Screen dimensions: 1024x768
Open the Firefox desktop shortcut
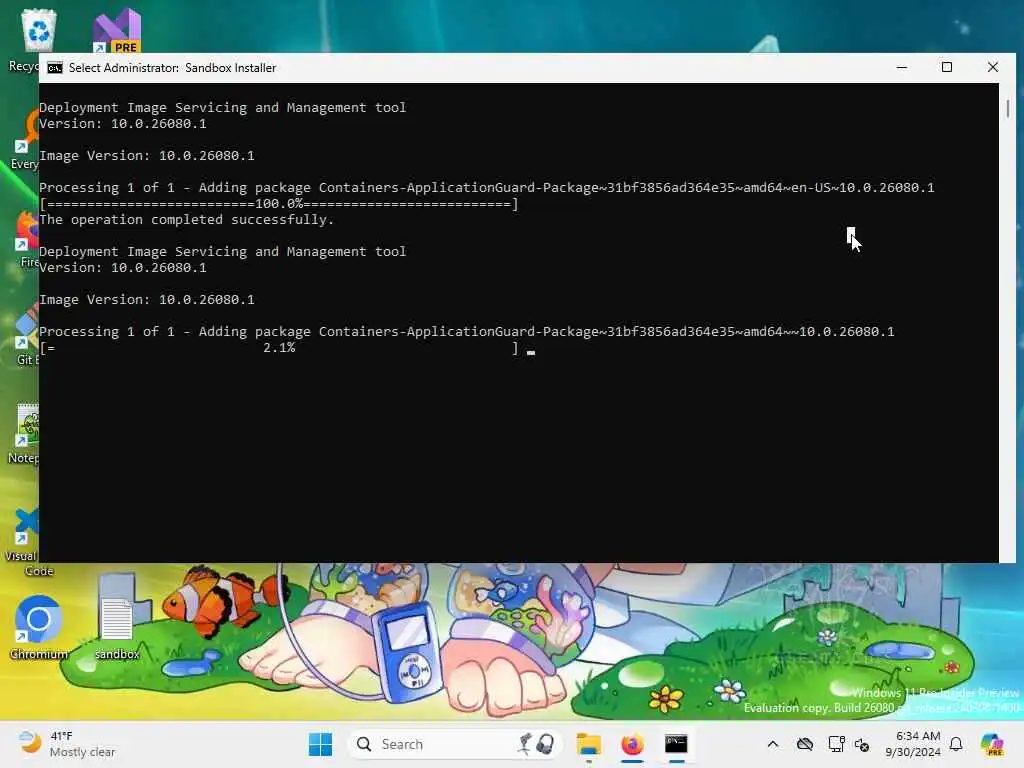[27, 238]
